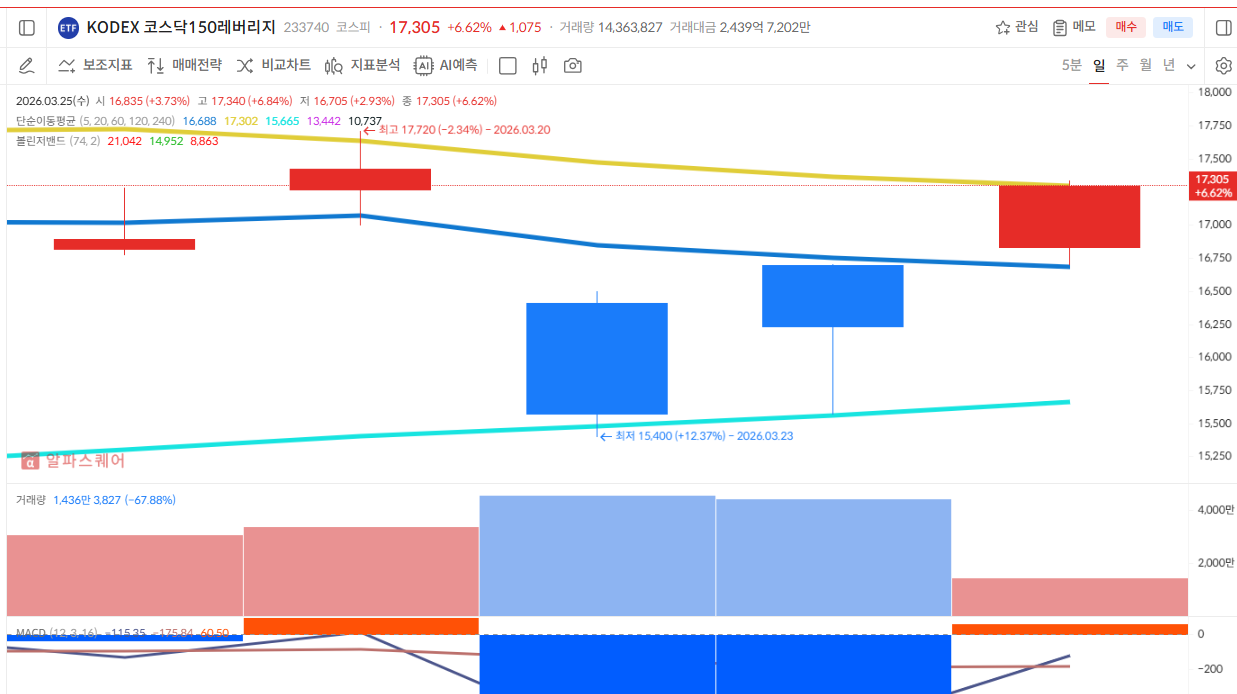The height and width of the screenshot is (694, 1237).
Task: Open 지표분석 indicator analysis
Action: tap(362, 66)
